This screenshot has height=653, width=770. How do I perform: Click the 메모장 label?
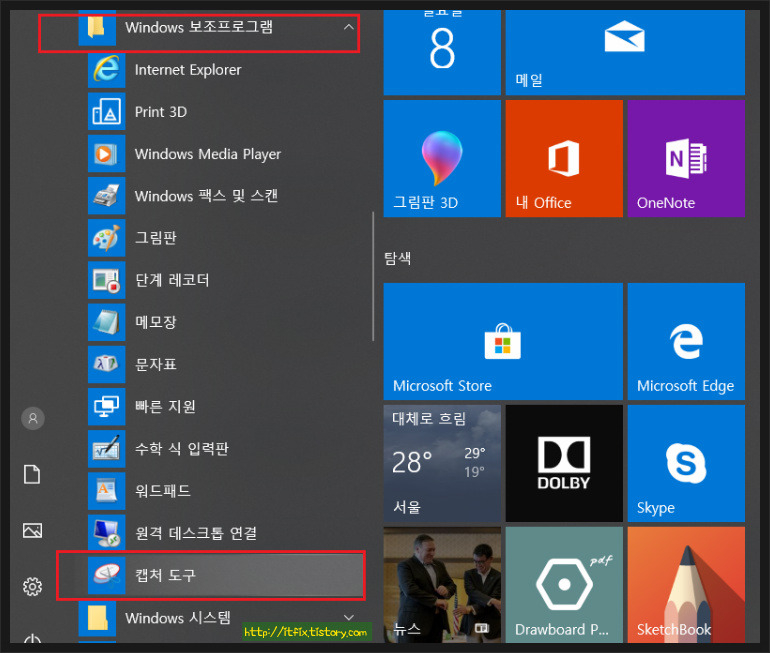click(156, 323)
